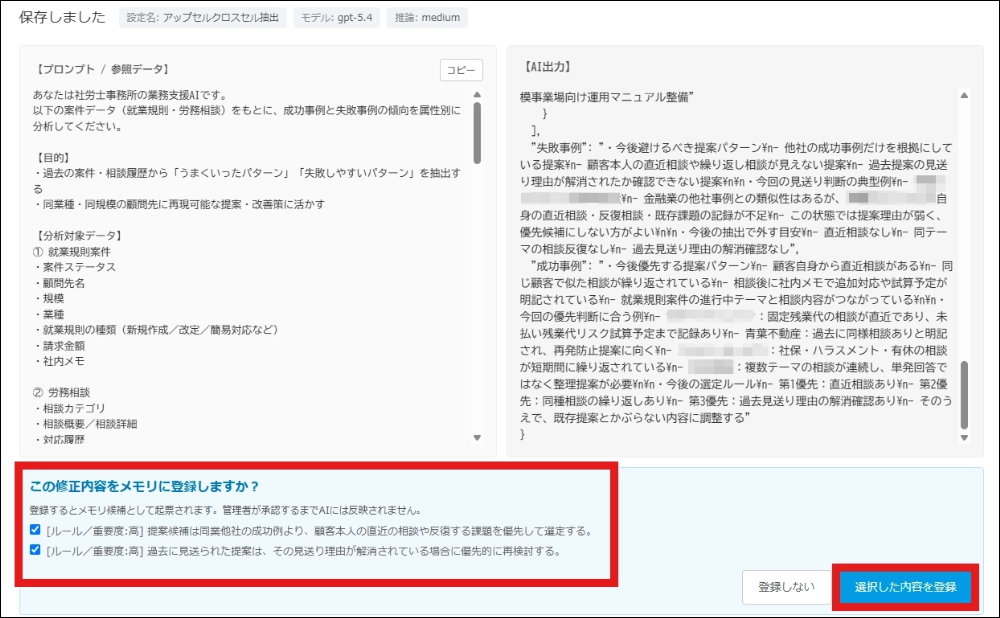Click the ・相談カテゴリ bullet
The height and width of the screenshot is (618, 1000).
[x=70, y=408]
